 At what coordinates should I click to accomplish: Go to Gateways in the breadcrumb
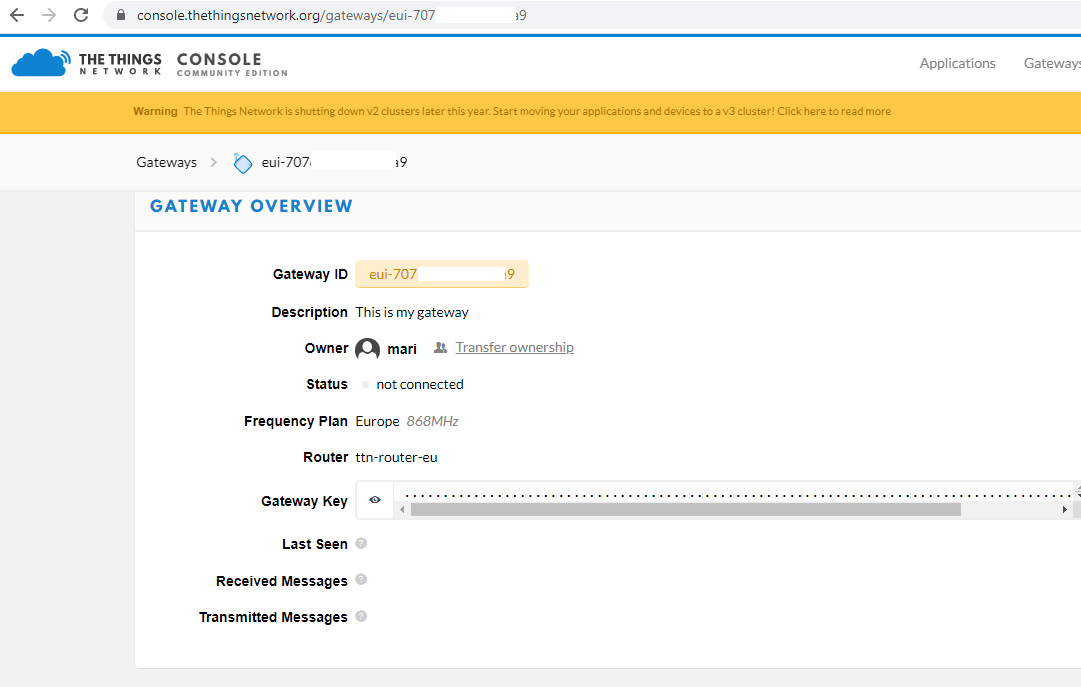166,162
